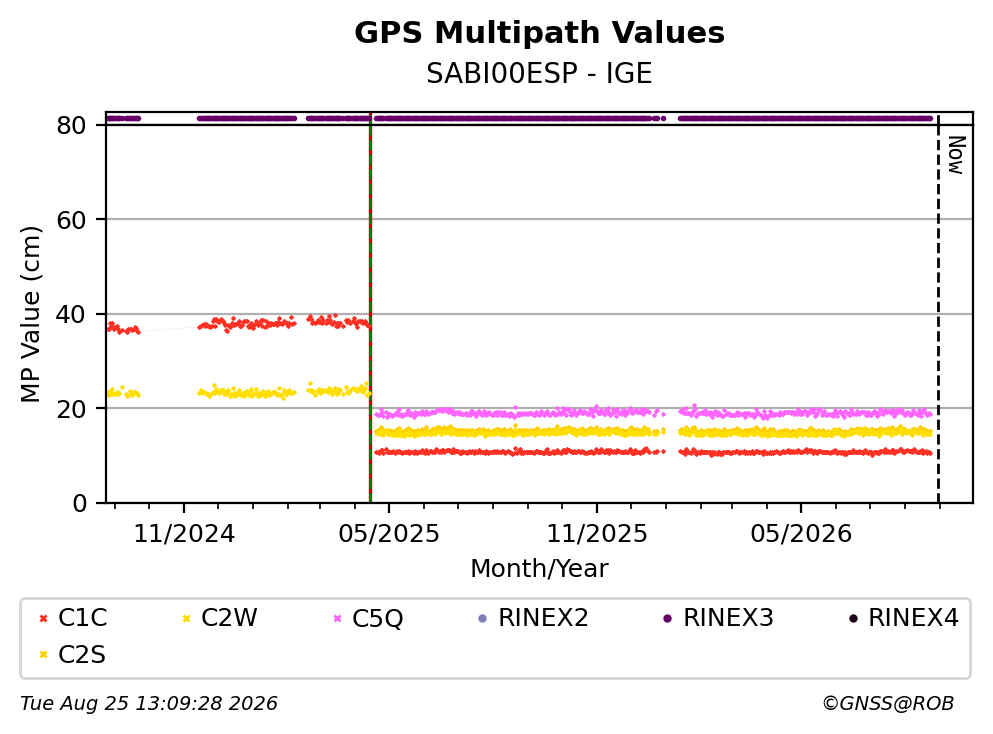Click the red C1C legend marker
This screenshot has width=993, height=734.
click(43, 618)
